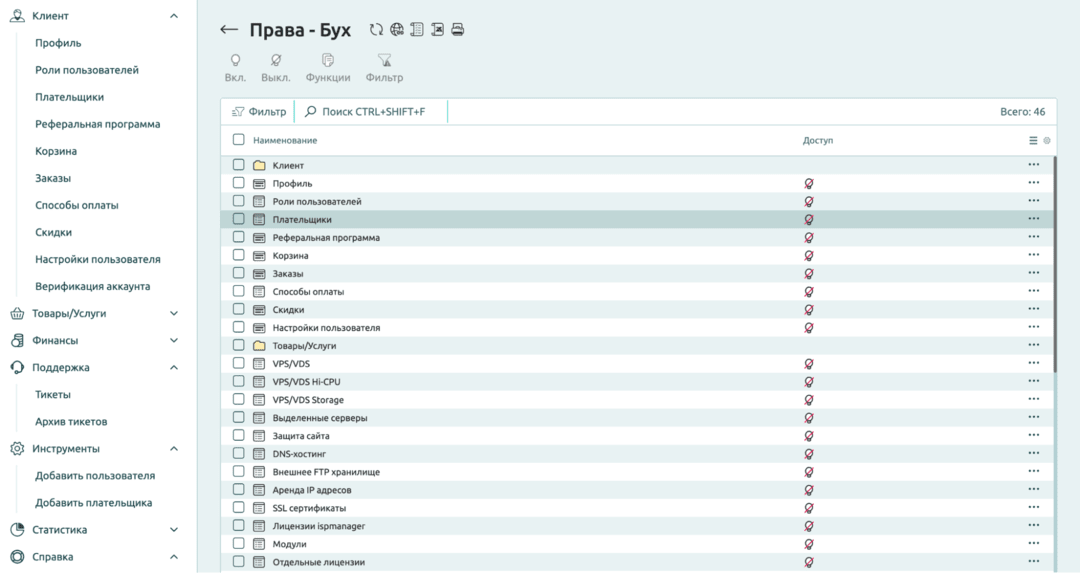Viewport: 1080px width, 573px height.
Task: Expand the Товары/Услуги sidebar section
Action: (x=174, y=313)
